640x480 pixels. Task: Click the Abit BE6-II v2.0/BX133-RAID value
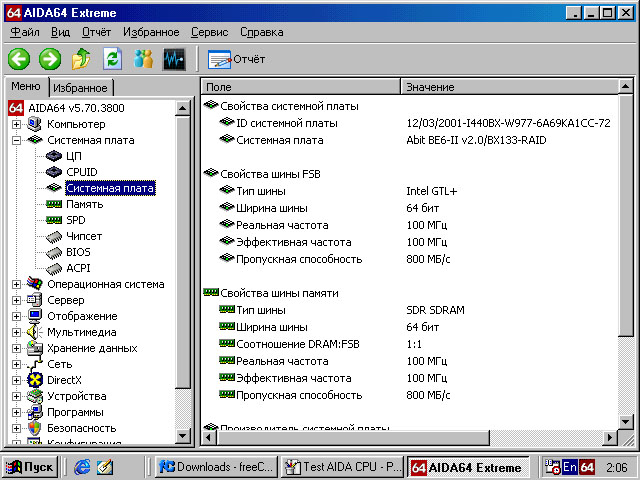[x=476, y=140]
